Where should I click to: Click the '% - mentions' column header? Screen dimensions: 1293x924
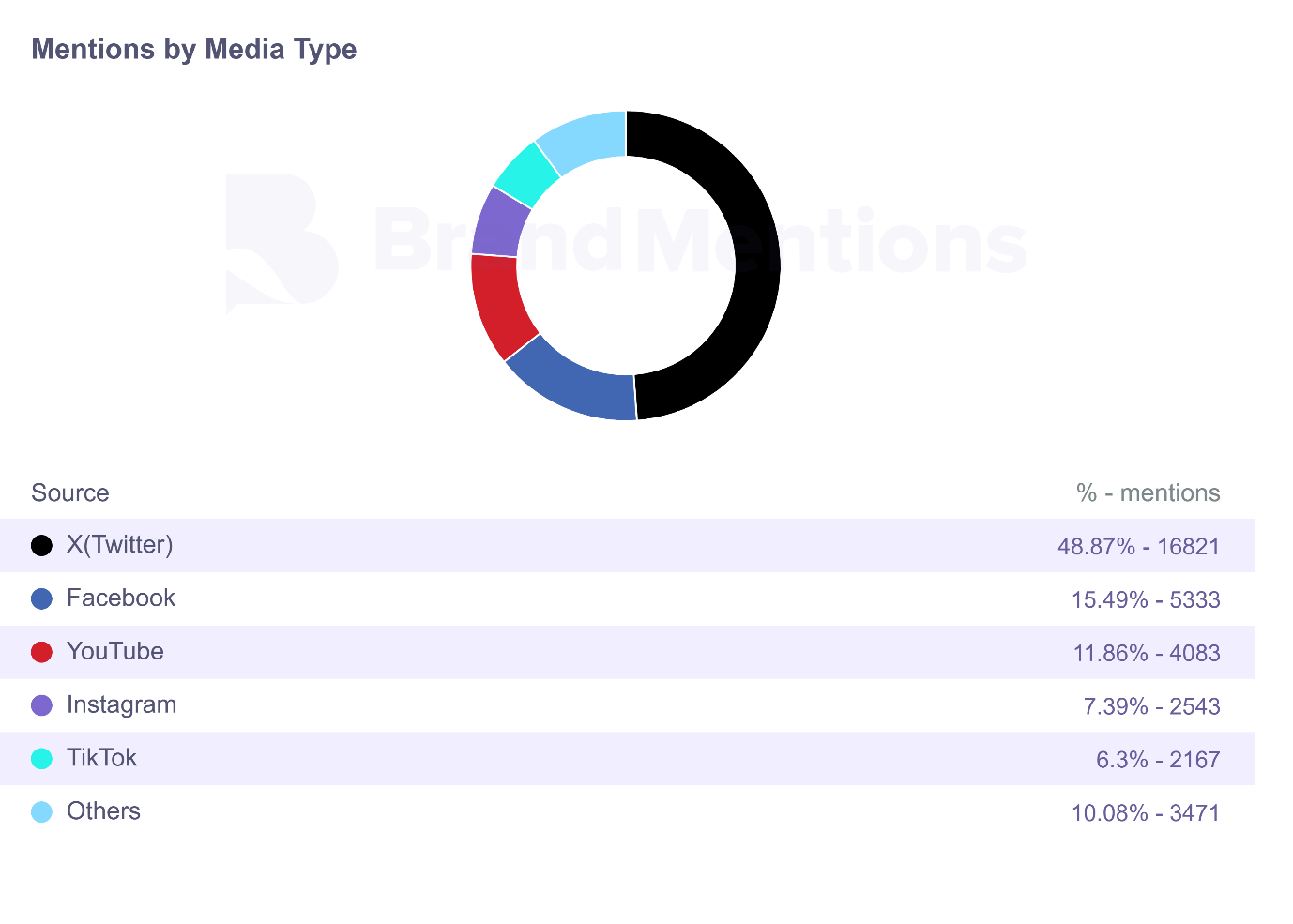1148,493
